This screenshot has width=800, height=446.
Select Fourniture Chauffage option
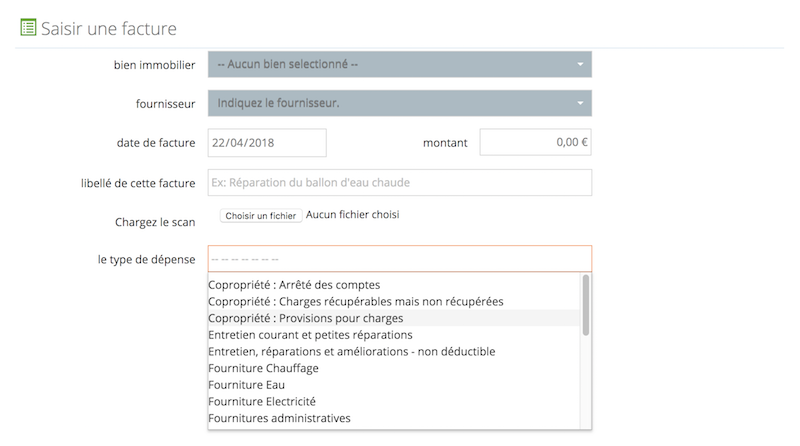[x=393, y=368]
